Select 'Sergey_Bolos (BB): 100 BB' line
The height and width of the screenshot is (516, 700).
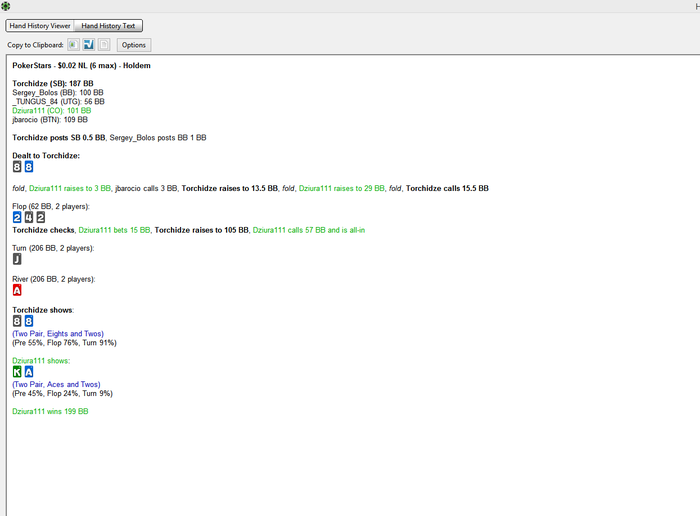point(58,92)
